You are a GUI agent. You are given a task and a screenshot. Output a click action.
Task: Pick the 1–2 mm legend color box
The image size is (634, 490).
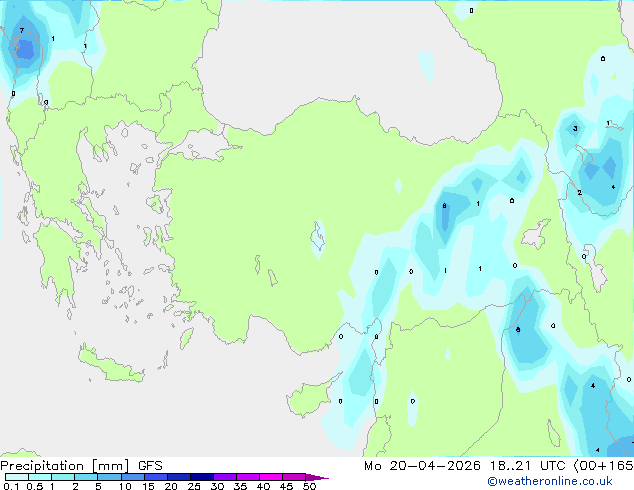point(63,477)
